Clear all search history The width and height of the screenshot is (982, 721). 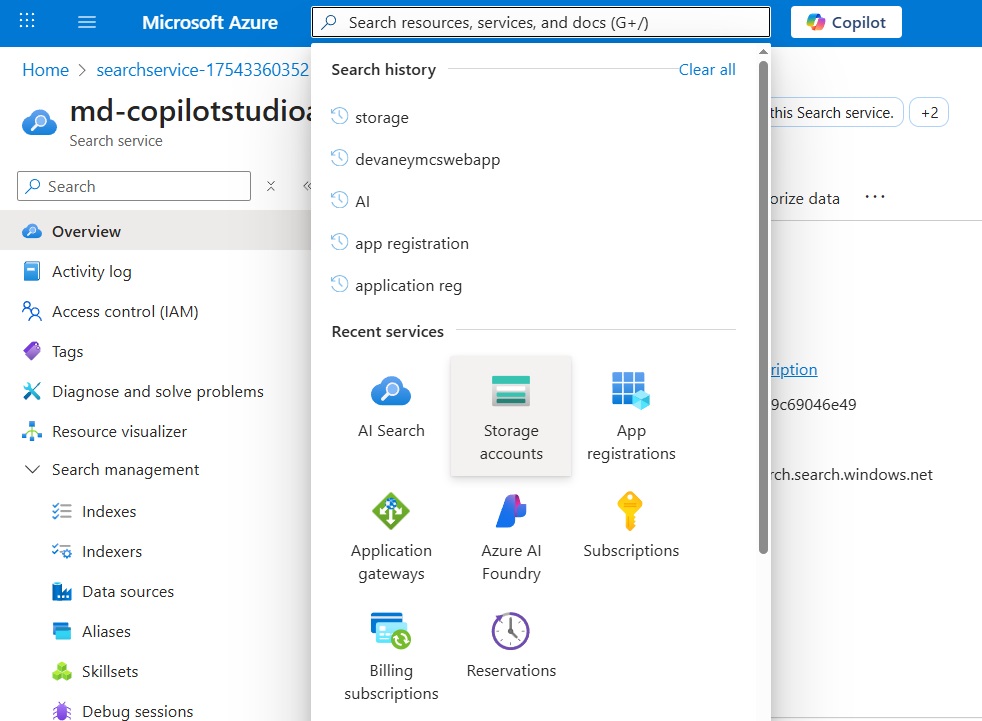click(707, 70)
